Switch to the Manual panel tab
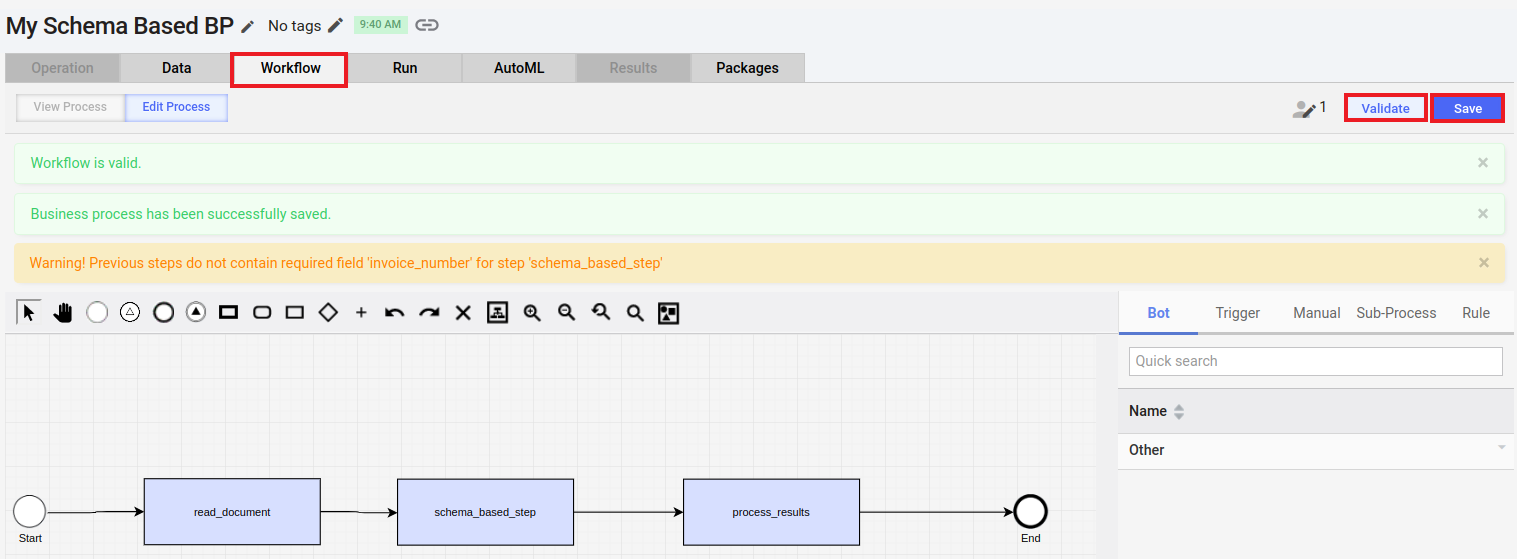This screenshot has width=1517, height=559. pyautogui.click(x=1316, y=313)
